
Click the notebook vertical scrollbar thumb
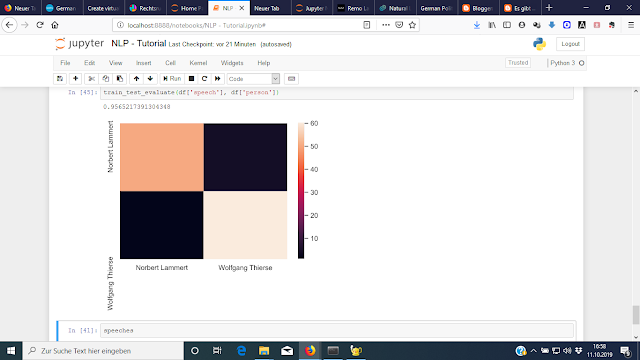pos(636,315)
